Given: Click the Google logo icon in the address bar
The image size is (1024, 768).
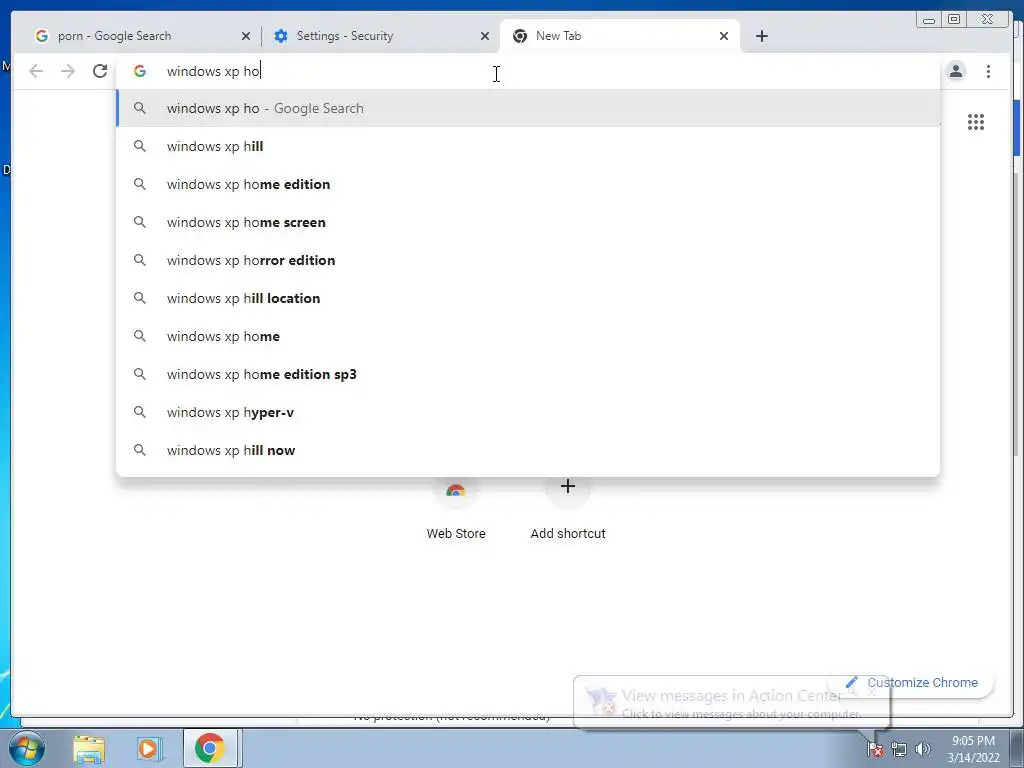Looking at the screenshot, I should click(140, 71).
